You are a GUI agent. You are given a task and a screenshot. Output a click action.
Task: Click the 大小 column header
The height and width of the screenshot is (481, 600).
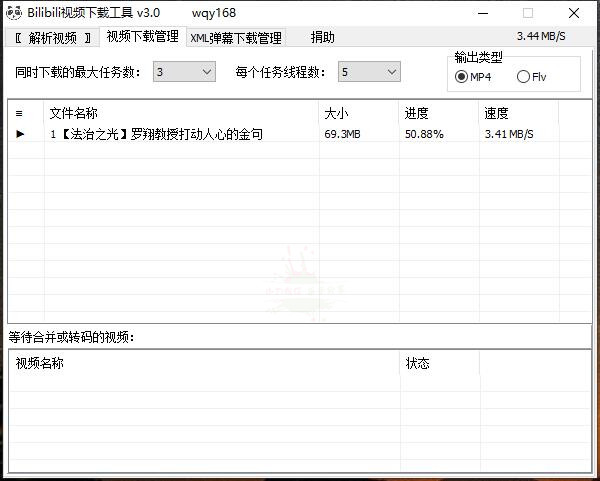tap(337, 114)
